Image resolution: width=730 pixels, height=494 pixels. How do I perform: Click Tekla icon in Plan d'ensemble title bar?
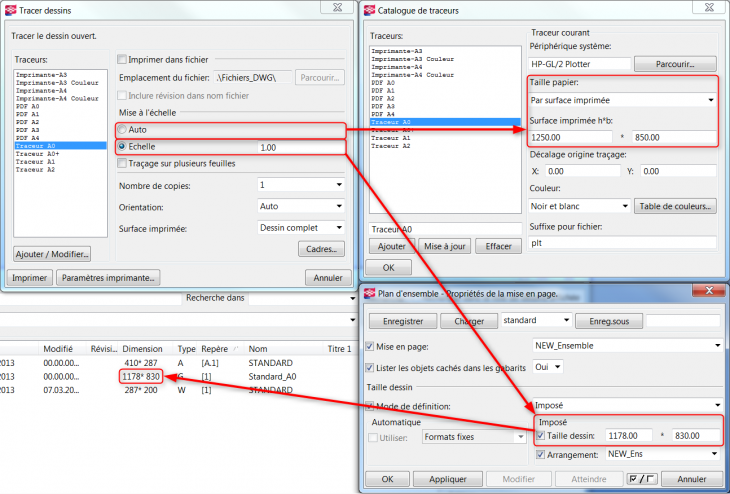click(x=369, y=294)
